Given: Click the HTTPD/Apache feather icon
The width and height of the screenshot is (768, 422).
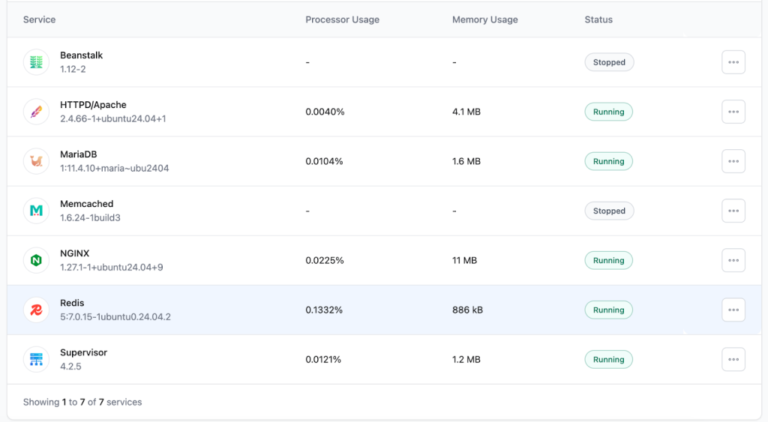Looking at the screenshot, I should click(x=36, y=112).
